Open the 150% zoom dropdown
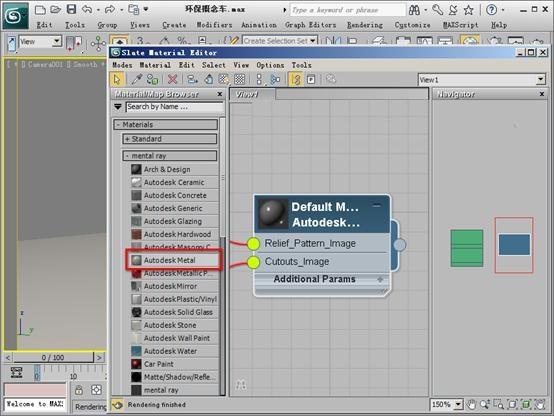This screenshot has width=554, height=416. (458, 404)
